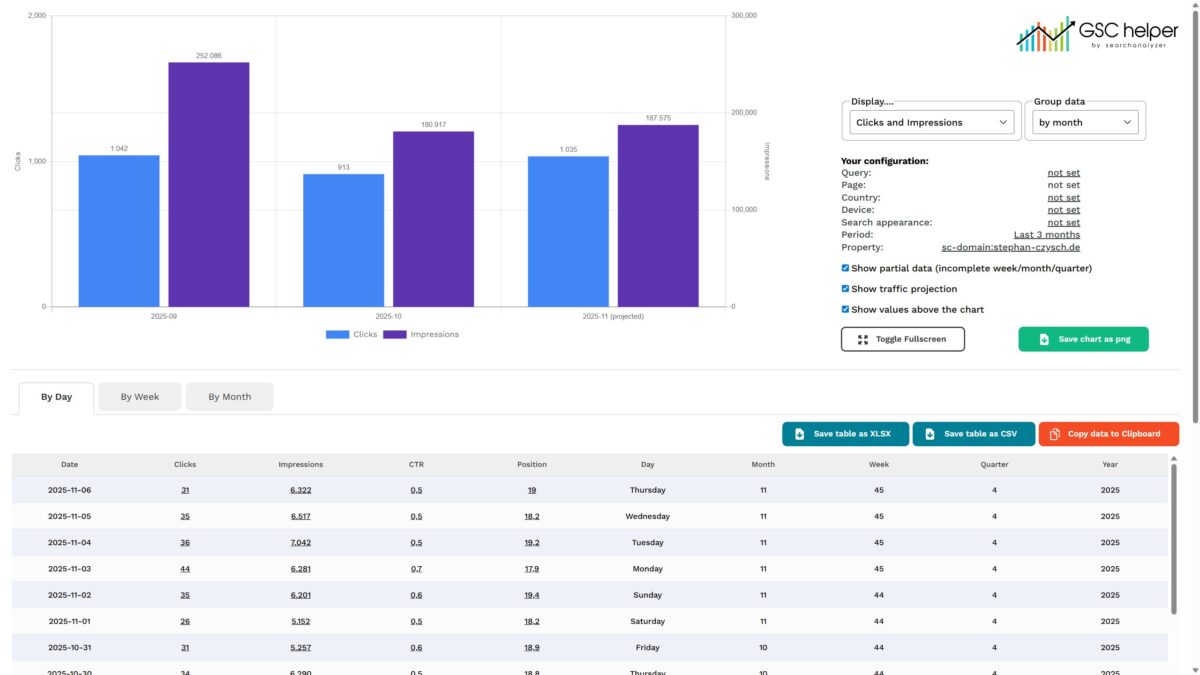This screenshot has height=675, width=1200.
Task: Open property sc-domain:stephan-czysch.de link
Action: pos(1010,247)
